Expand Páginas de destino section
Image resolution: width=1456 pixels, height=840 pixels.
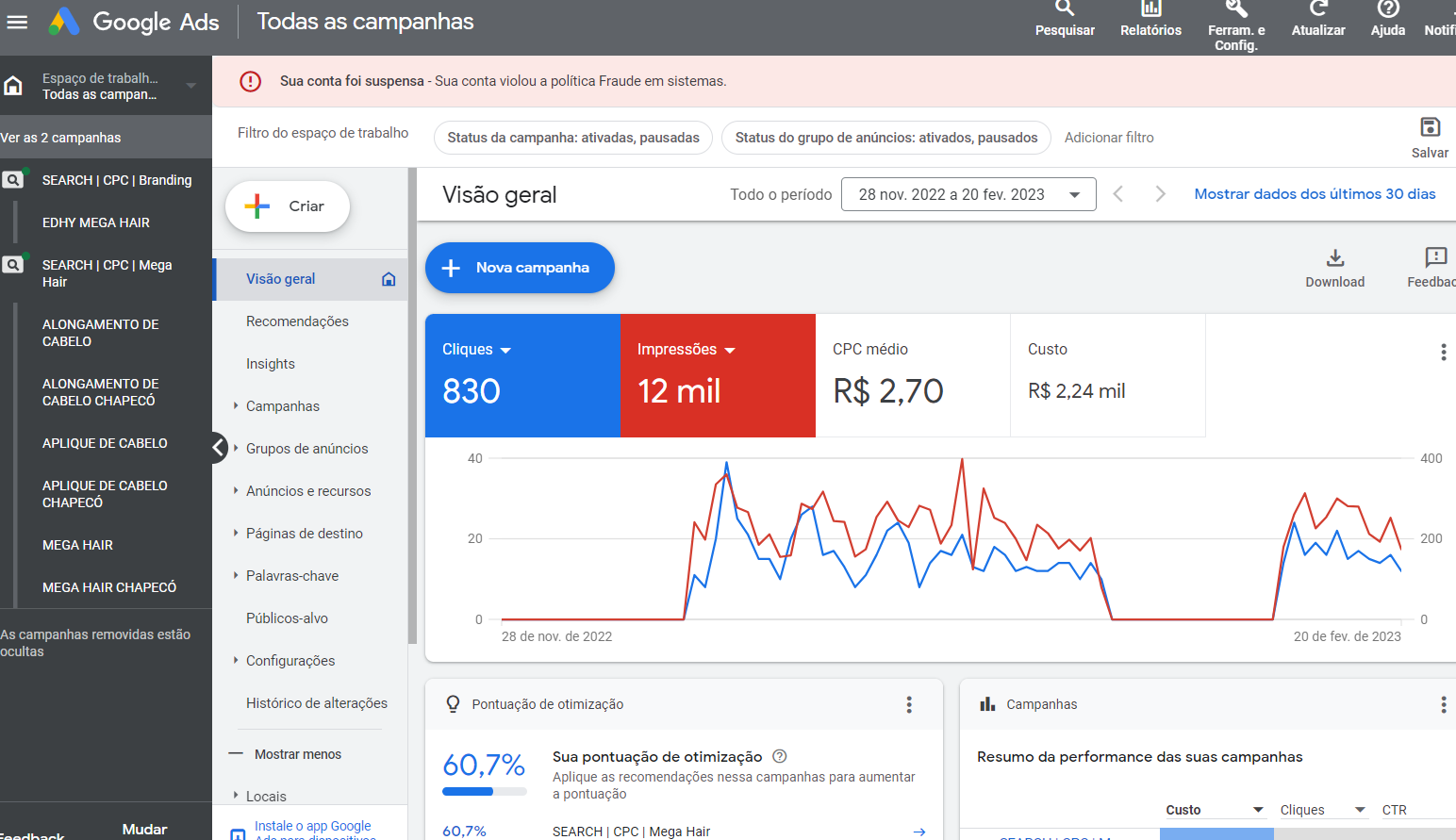pyautogui.click(x=236, y=533)
